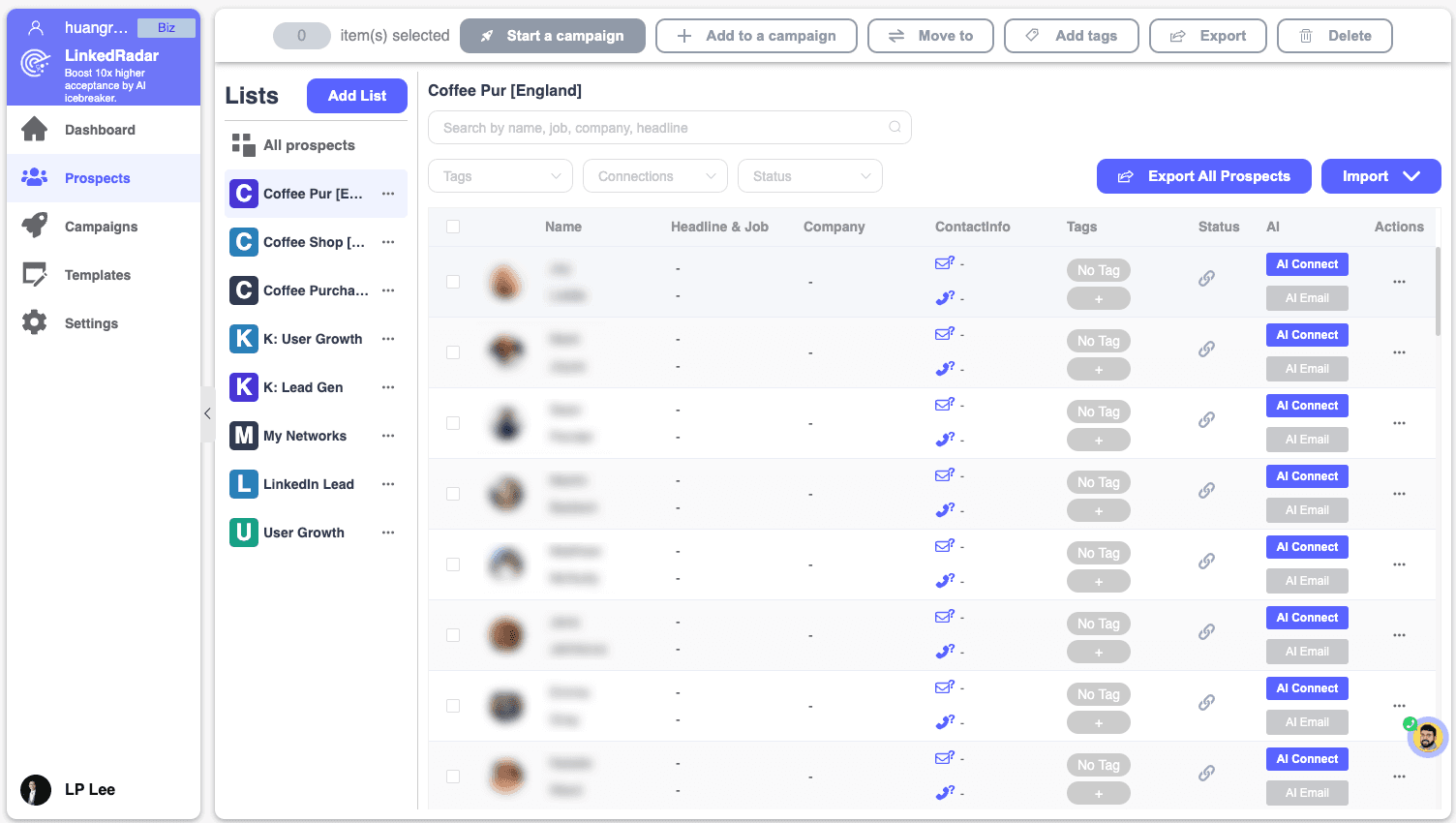Click the LP Lee profile avatar
1456x823 pixels.
pyautogui.click(x=36, y=790)
